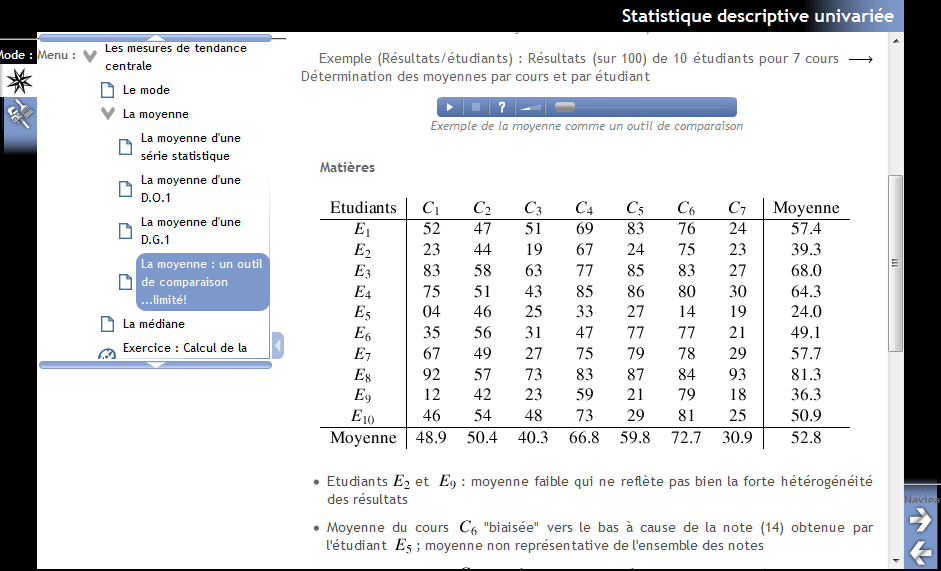The height and width of the screenshot is (571, 941).
Task: Click the Etudiants column header
Action: 363,208
